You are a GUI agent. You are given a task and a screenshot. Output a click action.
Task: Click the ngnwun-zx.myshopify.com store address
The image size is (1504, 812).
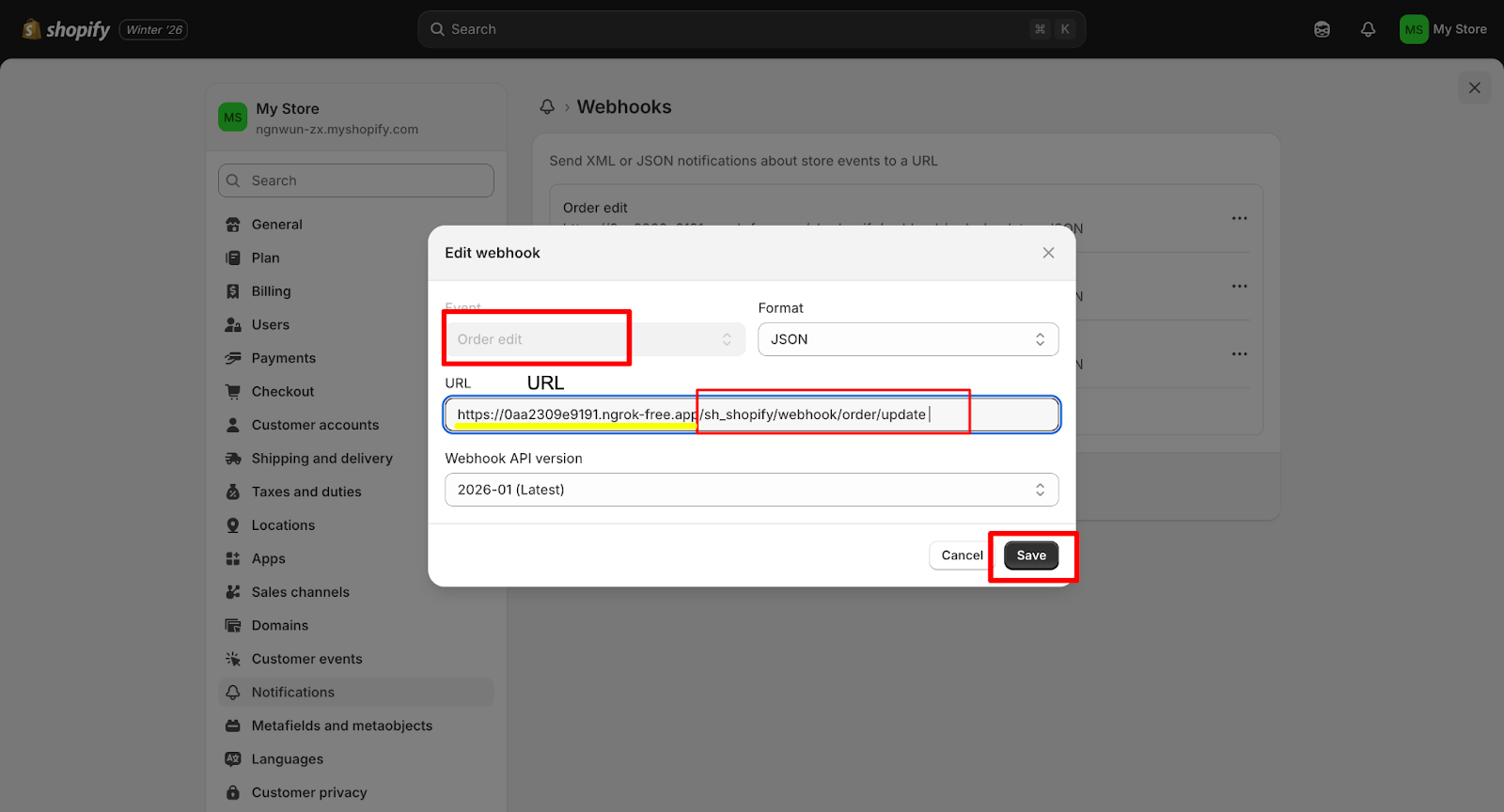tap(337, 130)
